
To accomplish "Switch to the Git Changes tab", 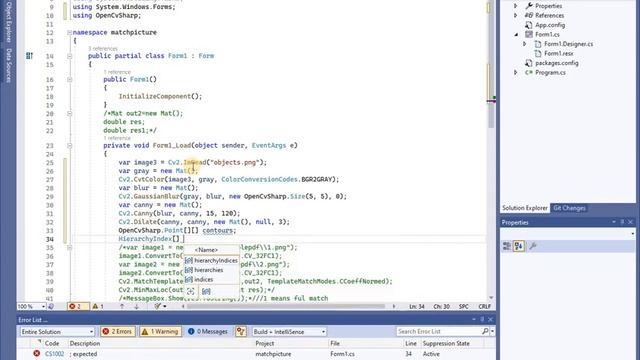I will [569, 208].
